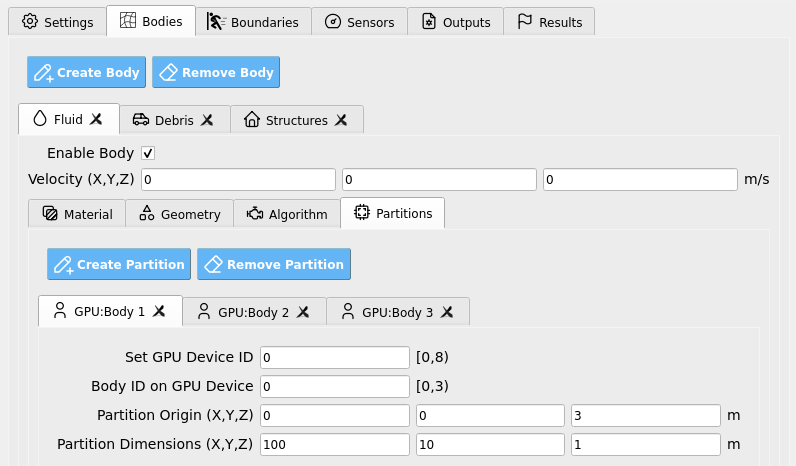Viewport: 796px width, 466px height.
Task: Close the Debris tab with its X
Action: click(207, 120)
